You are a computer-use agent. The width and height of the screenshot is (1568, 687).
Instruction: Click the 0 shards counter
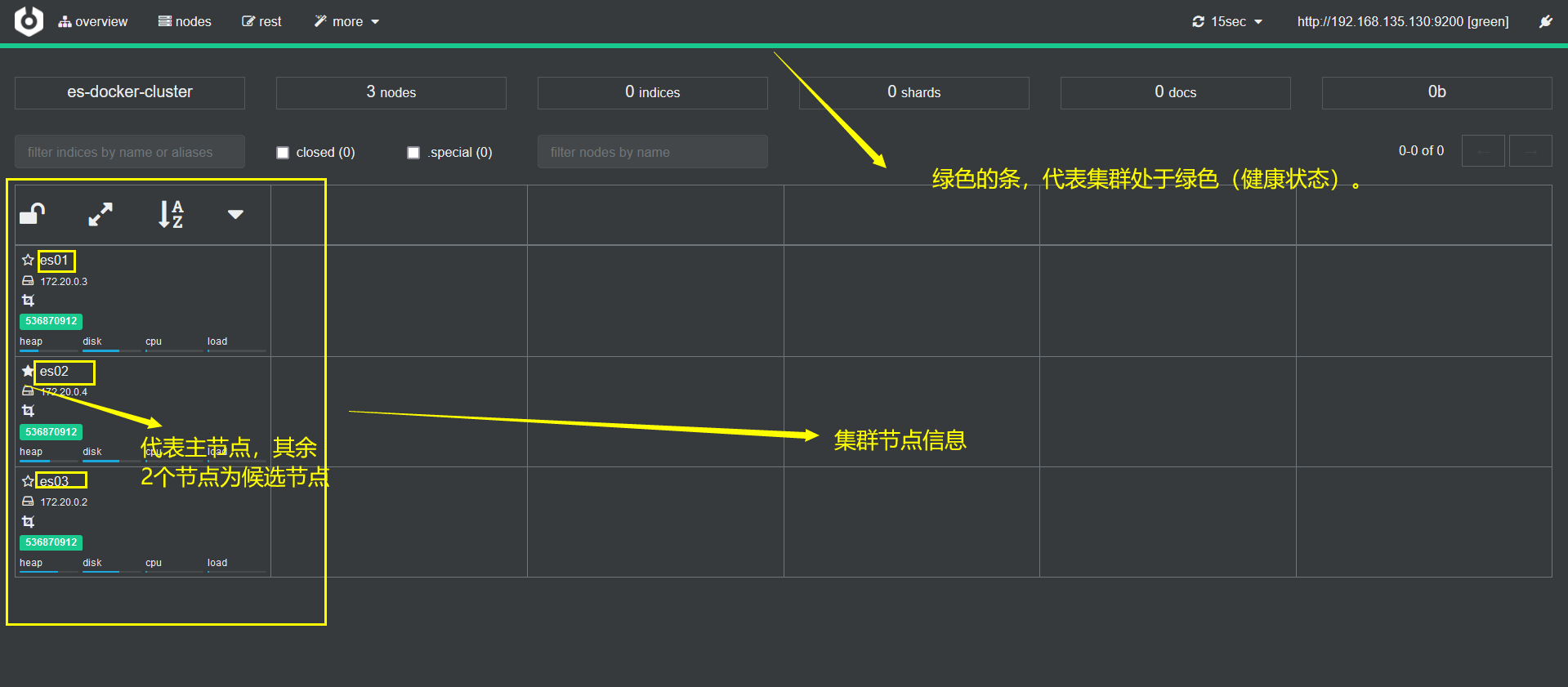click(x=914, y=92)
